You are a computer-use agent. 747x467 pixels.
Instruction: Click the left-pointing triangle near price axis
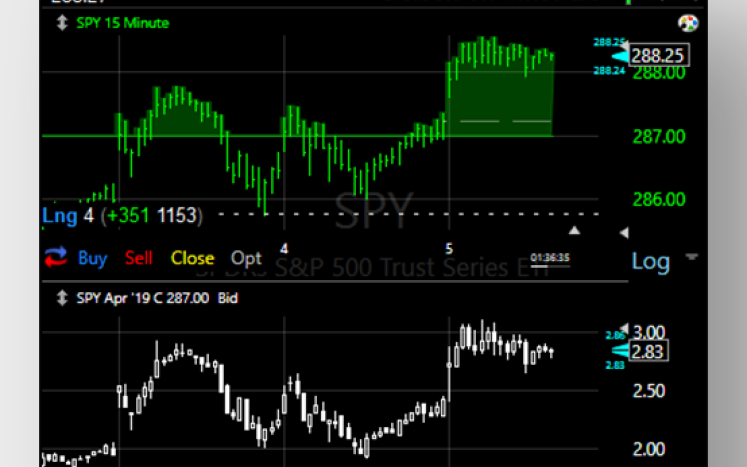tap(624, 233)
